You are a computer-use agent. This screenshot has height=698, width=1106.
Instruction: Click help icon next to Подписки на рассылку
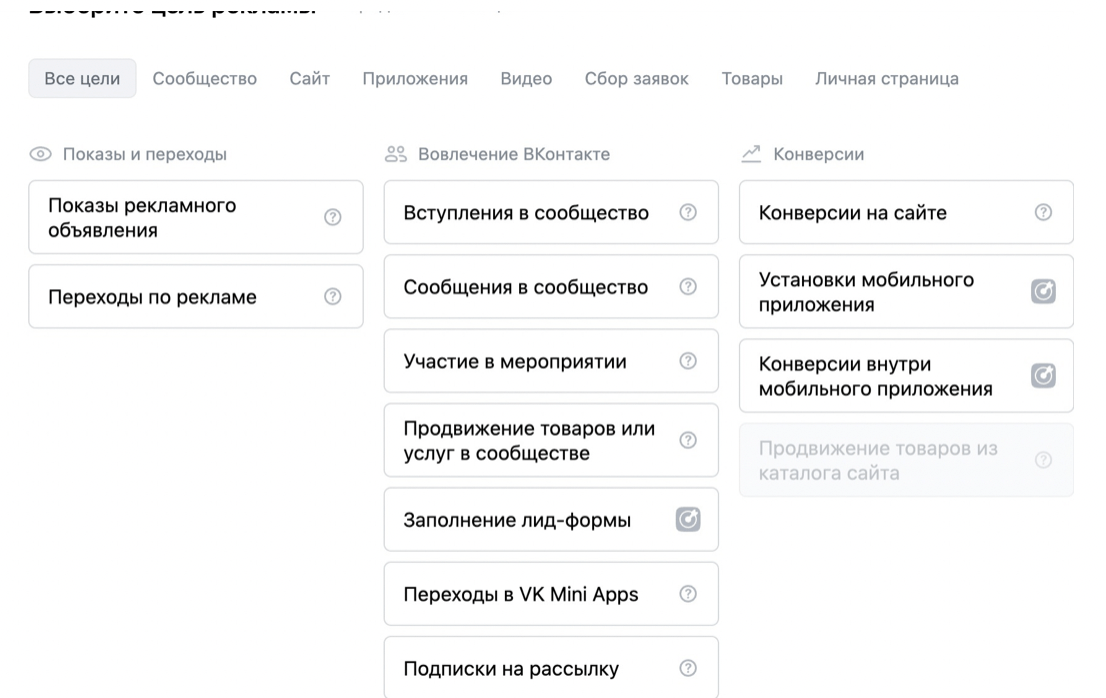[688, 668]
